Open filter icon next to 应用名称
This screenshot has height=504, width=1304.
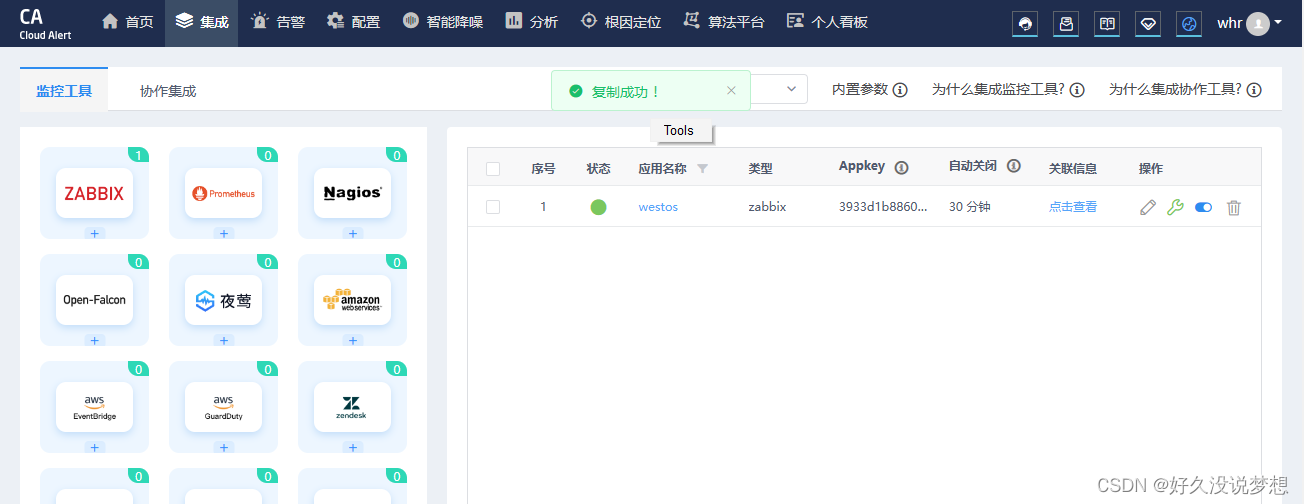point(702,168)
